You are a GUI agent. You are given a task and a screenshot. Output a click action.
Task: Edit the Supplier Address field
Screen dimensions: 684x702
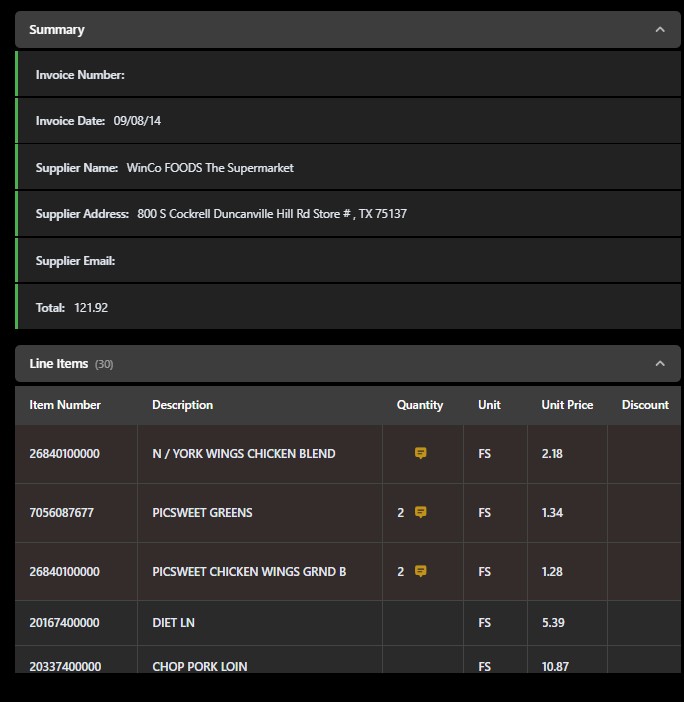click(x=349, y=214)
